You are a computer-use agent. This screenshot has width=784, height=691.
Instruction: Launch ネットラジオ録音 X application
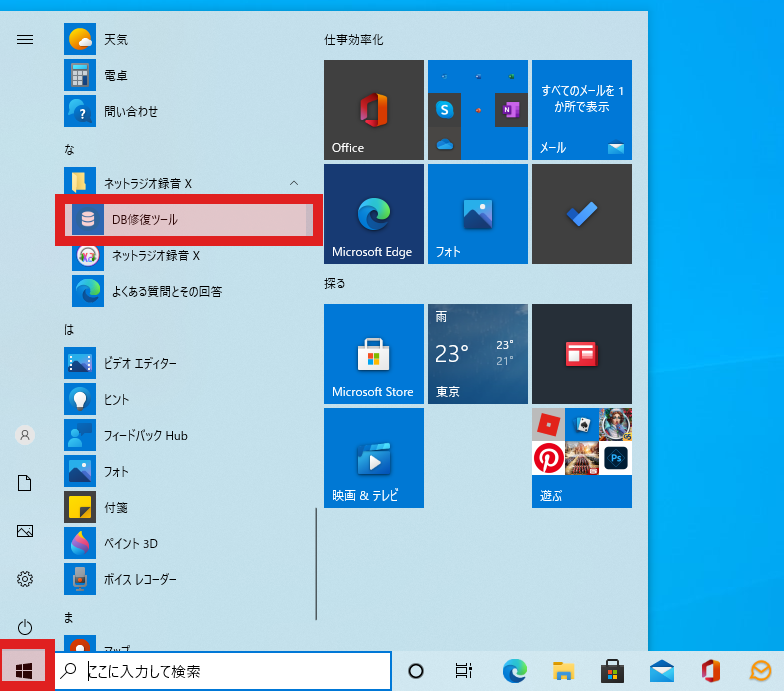click(155, 256)
